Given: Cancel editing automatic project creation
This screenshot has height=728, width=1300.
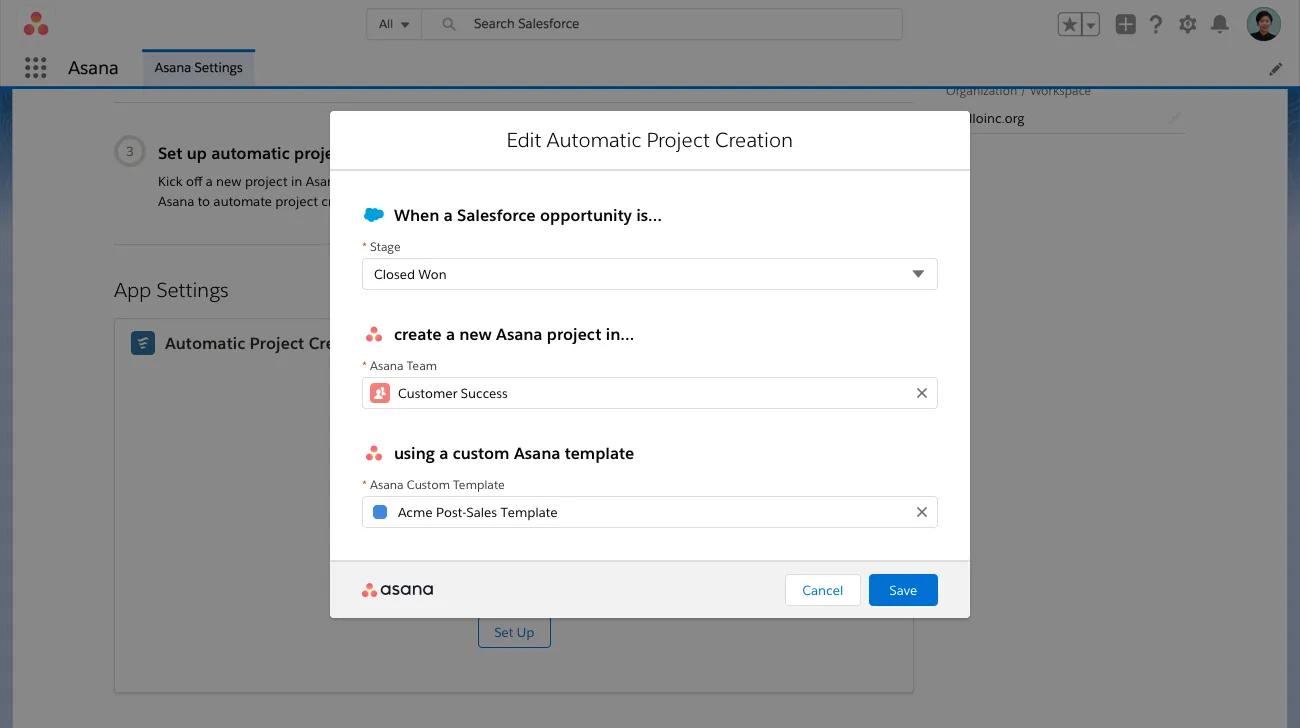Looking at the screenshot, I should 822,589.
